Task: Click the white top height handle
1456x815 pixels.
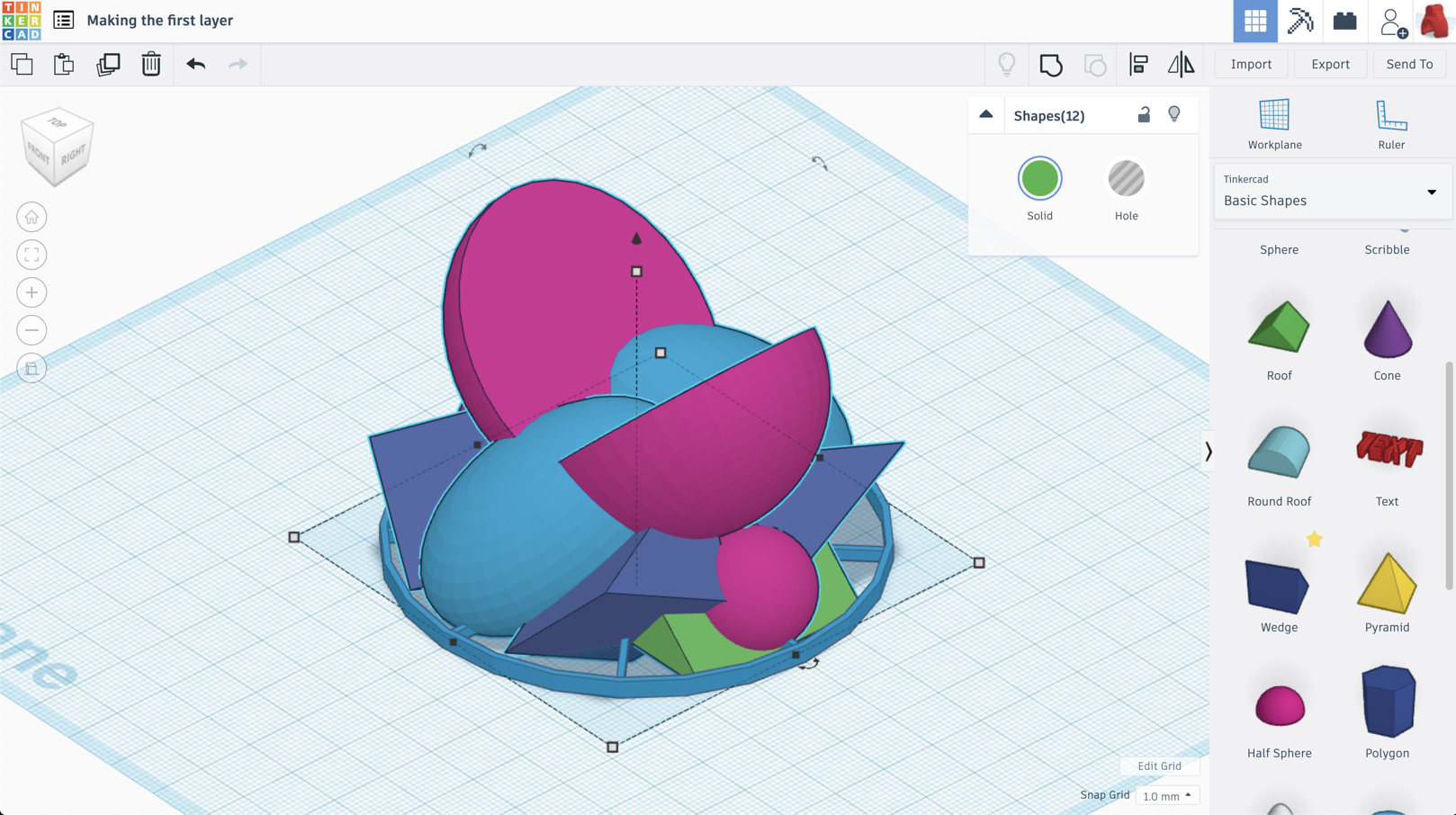Action: (636, 271)
